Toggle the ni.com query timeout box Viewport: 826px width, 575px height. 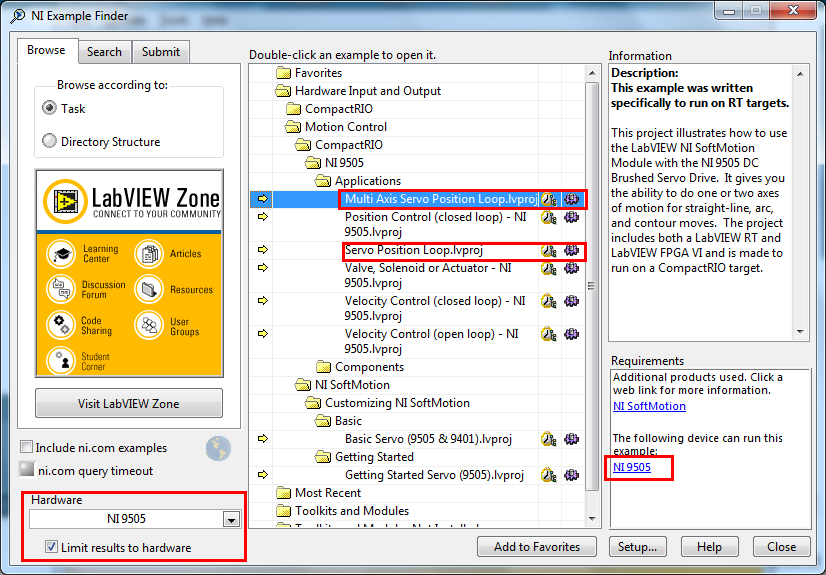(26, 469)
